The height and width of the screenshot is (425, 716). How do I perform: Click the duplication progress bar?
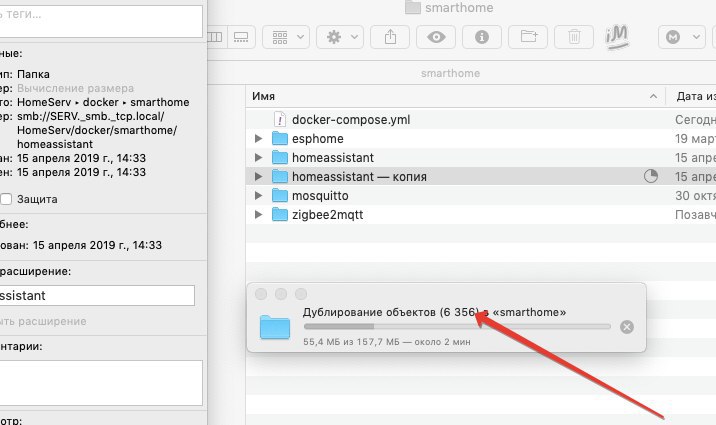tap(457, 326)
